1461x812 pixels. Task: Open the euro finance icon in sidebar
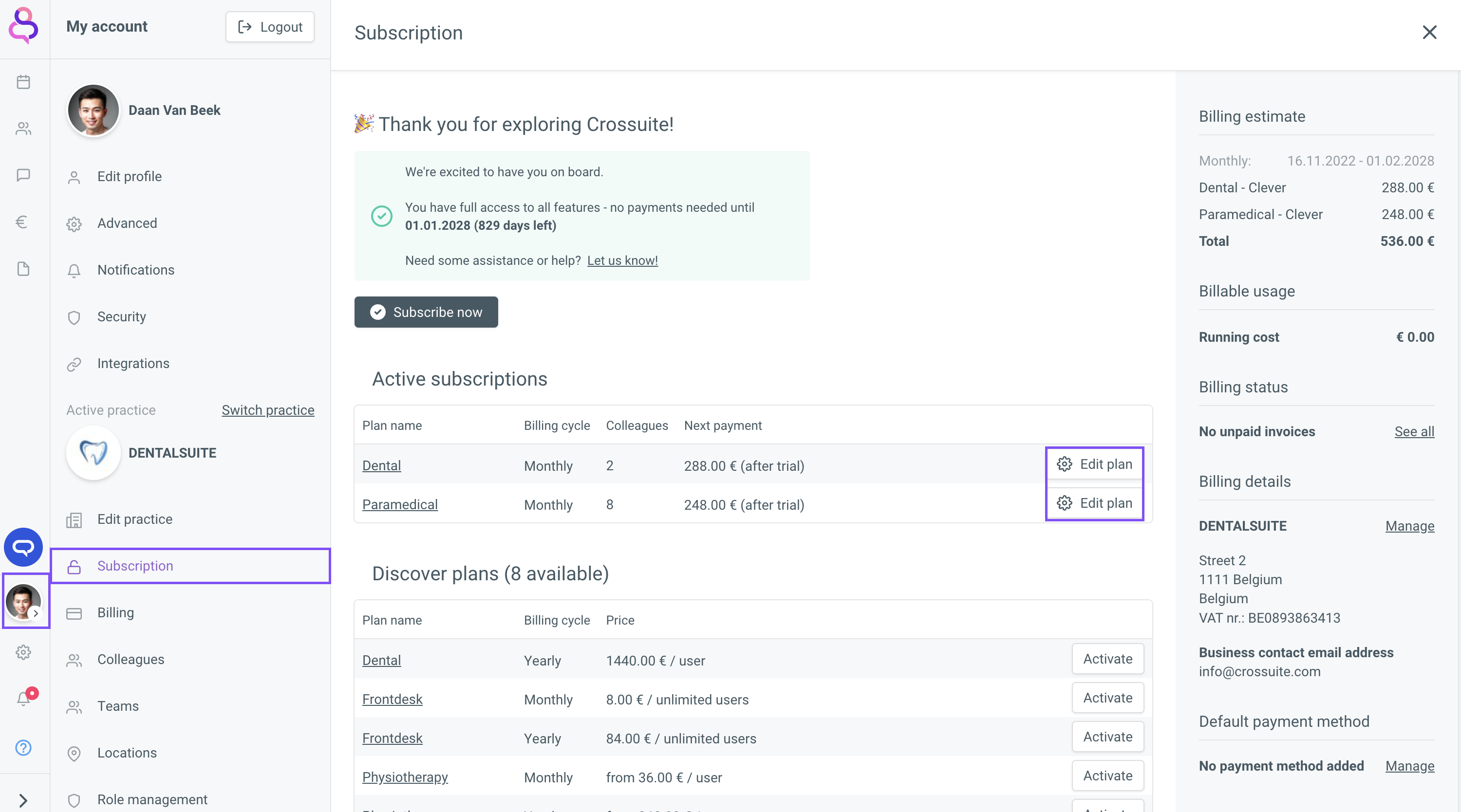click(x=21, y=221)
